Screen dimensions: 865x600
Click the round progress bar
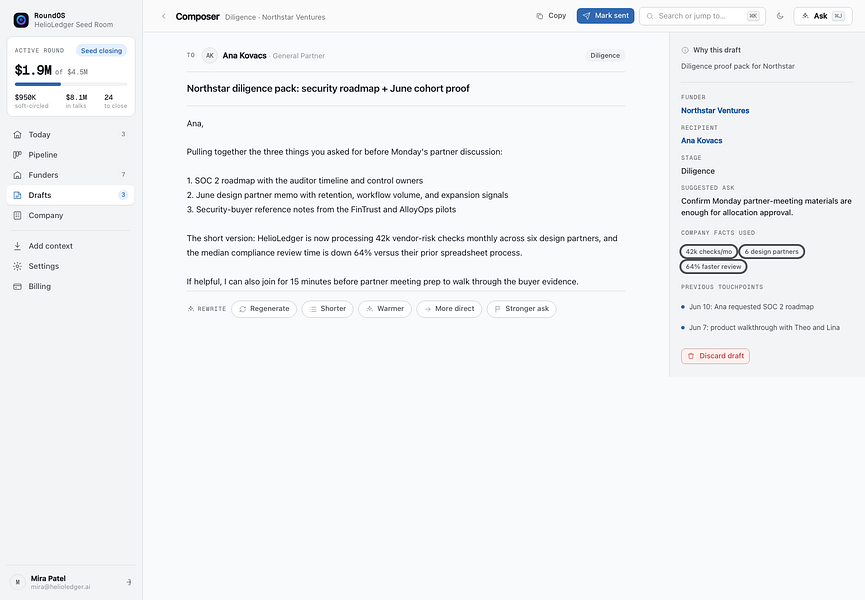click(x=71, y=84)
